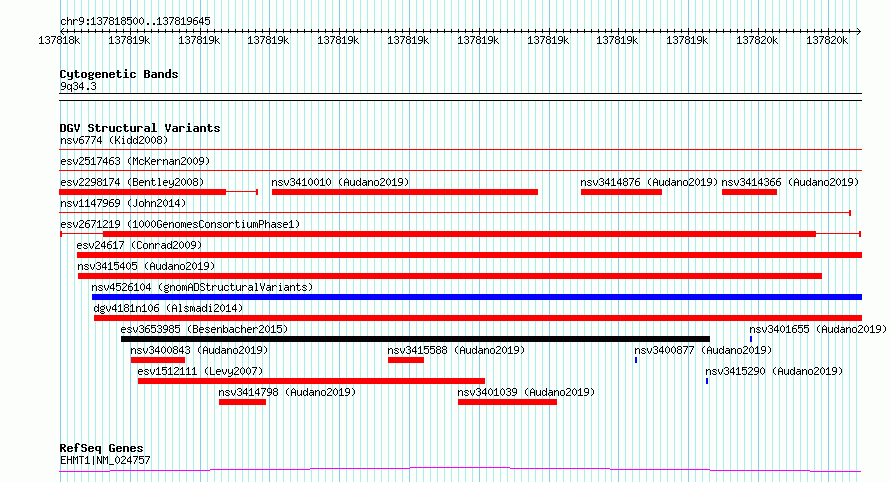Screen dimensions: 890x482
Task: Click the red nsv3415588 variant bar
Action: point(406,360)
